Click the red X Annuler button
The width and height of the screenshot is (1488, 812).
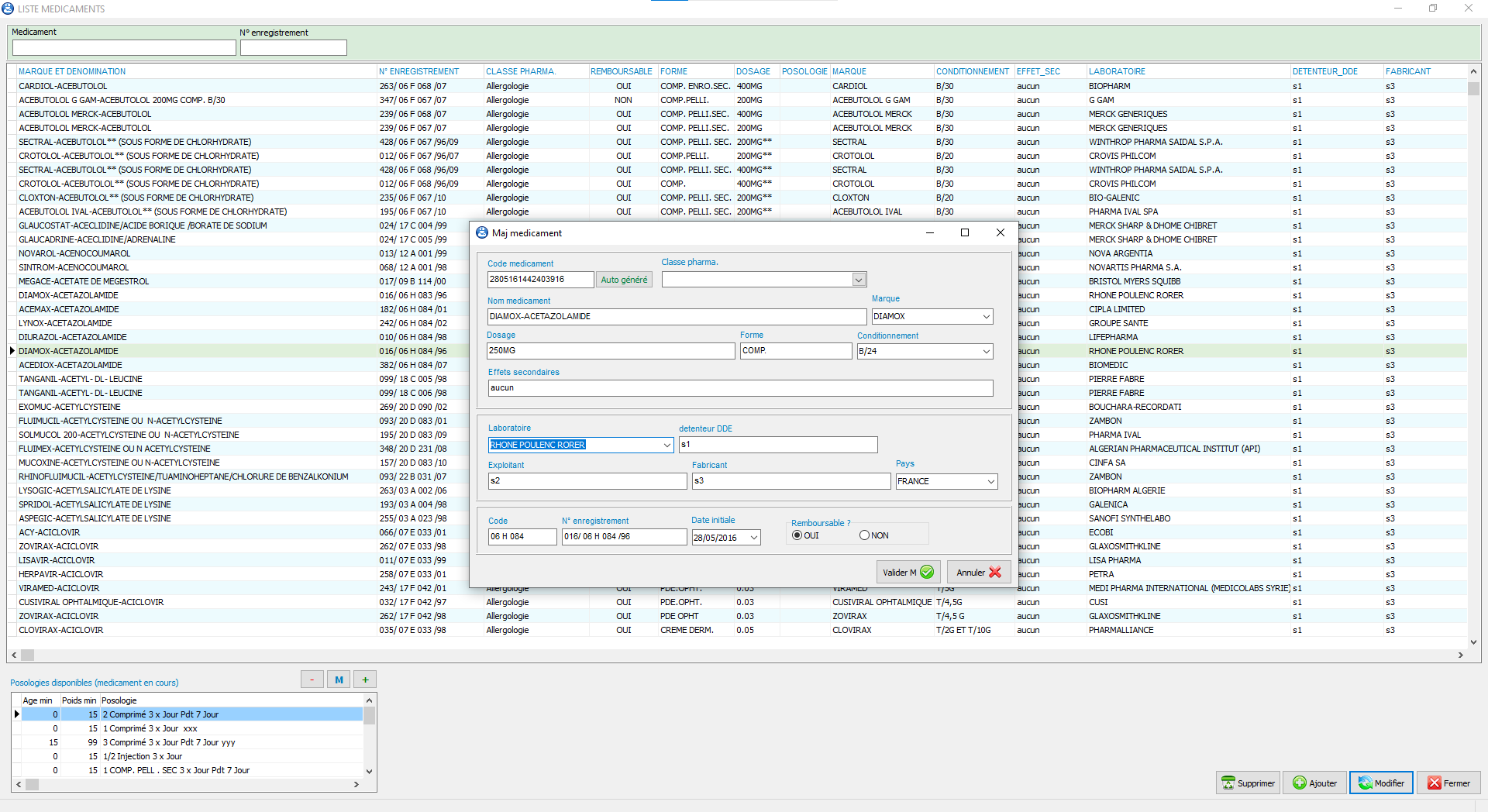click(x=978, y=573)
